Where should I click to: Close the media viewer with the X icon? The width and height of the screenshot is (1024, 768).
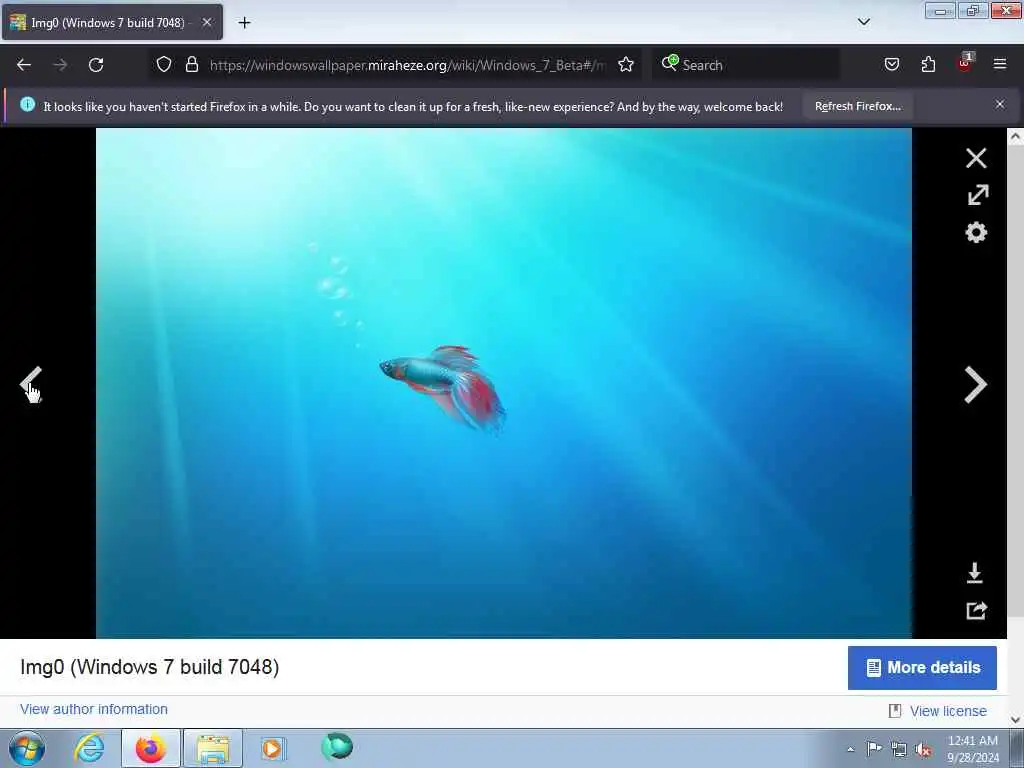pos(976,158)
